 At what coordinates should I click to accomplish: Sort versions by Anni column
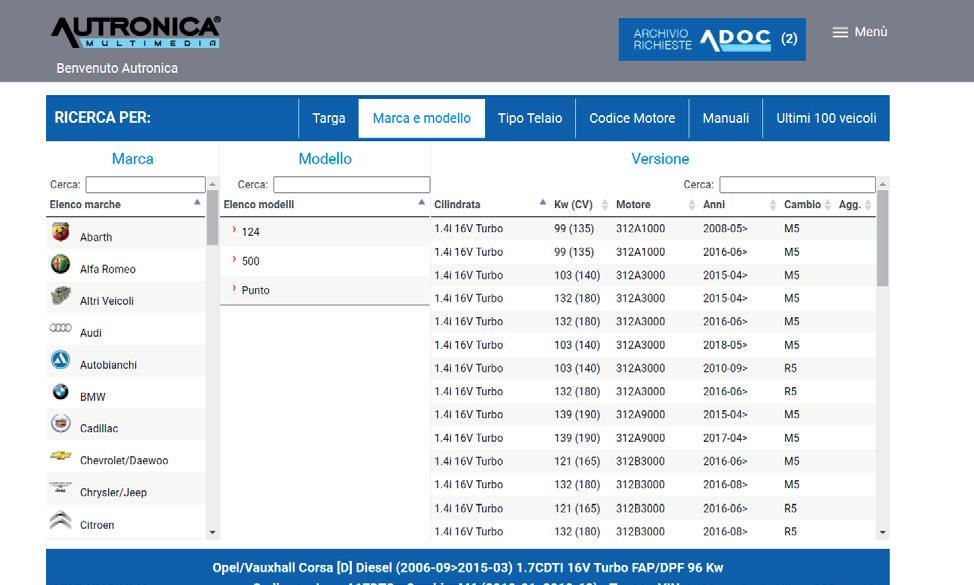(x=739, y=204)
